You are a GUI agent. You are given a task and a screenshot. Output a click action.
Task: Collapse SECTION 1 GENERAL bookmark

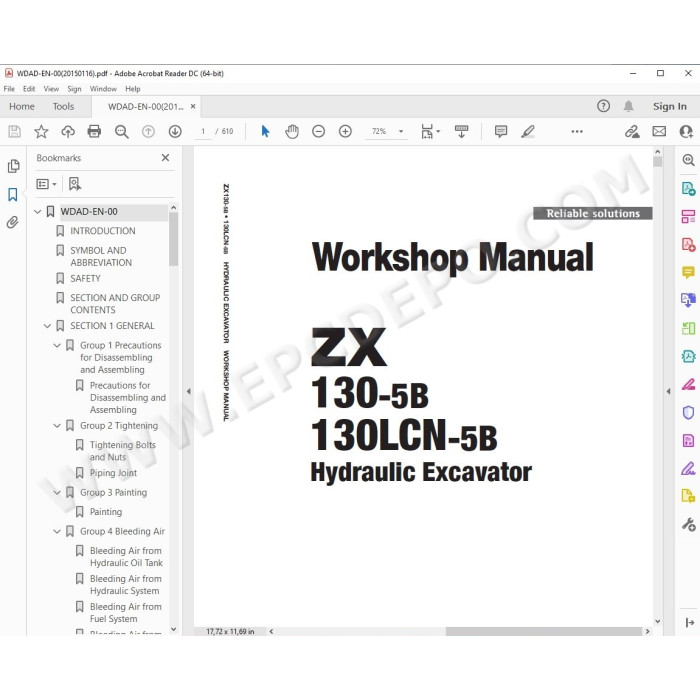[47, 326]
